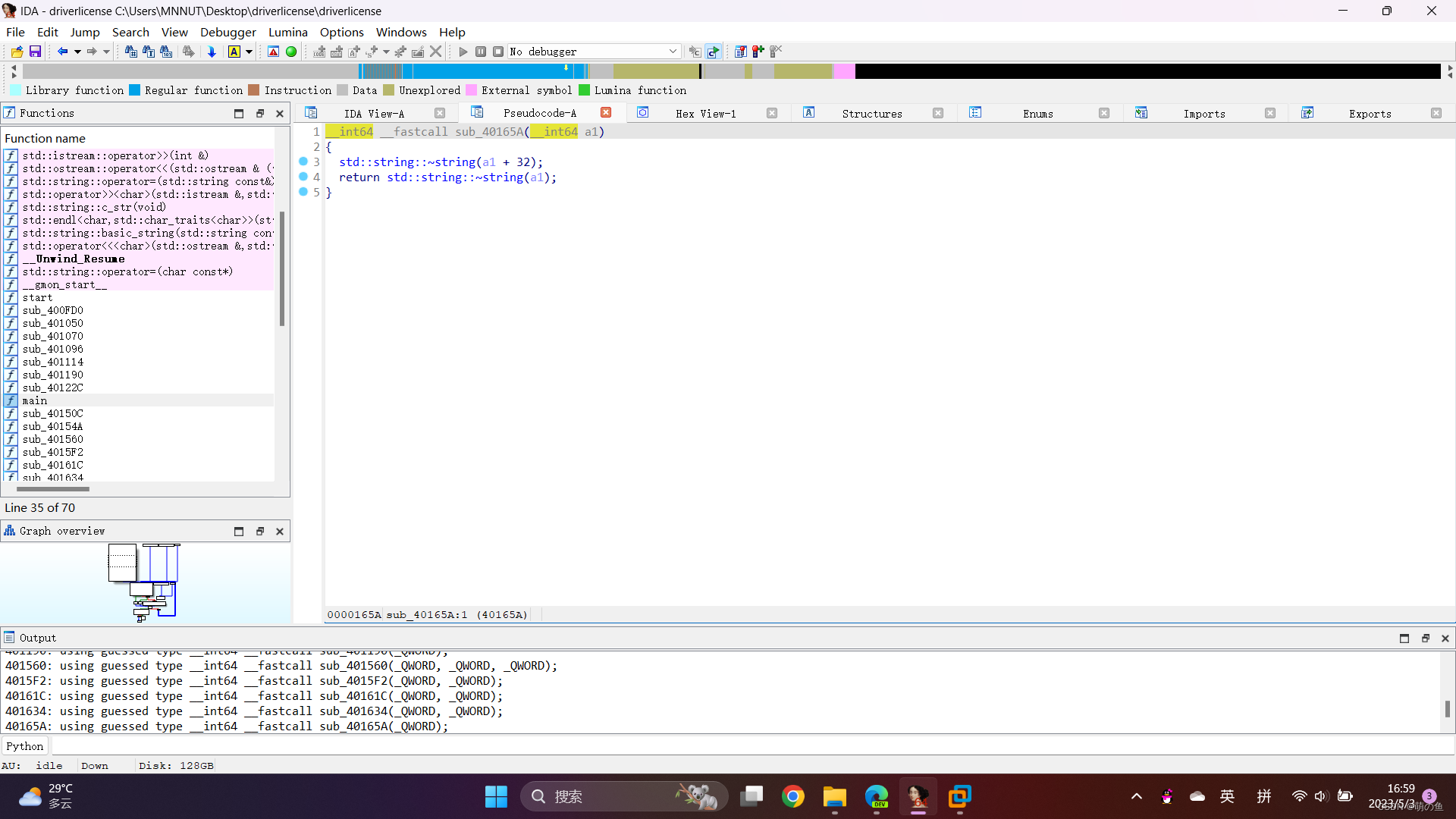Switch to the Imports tab
Viewport: 1456px width, 819px height.
[1203, 114]
